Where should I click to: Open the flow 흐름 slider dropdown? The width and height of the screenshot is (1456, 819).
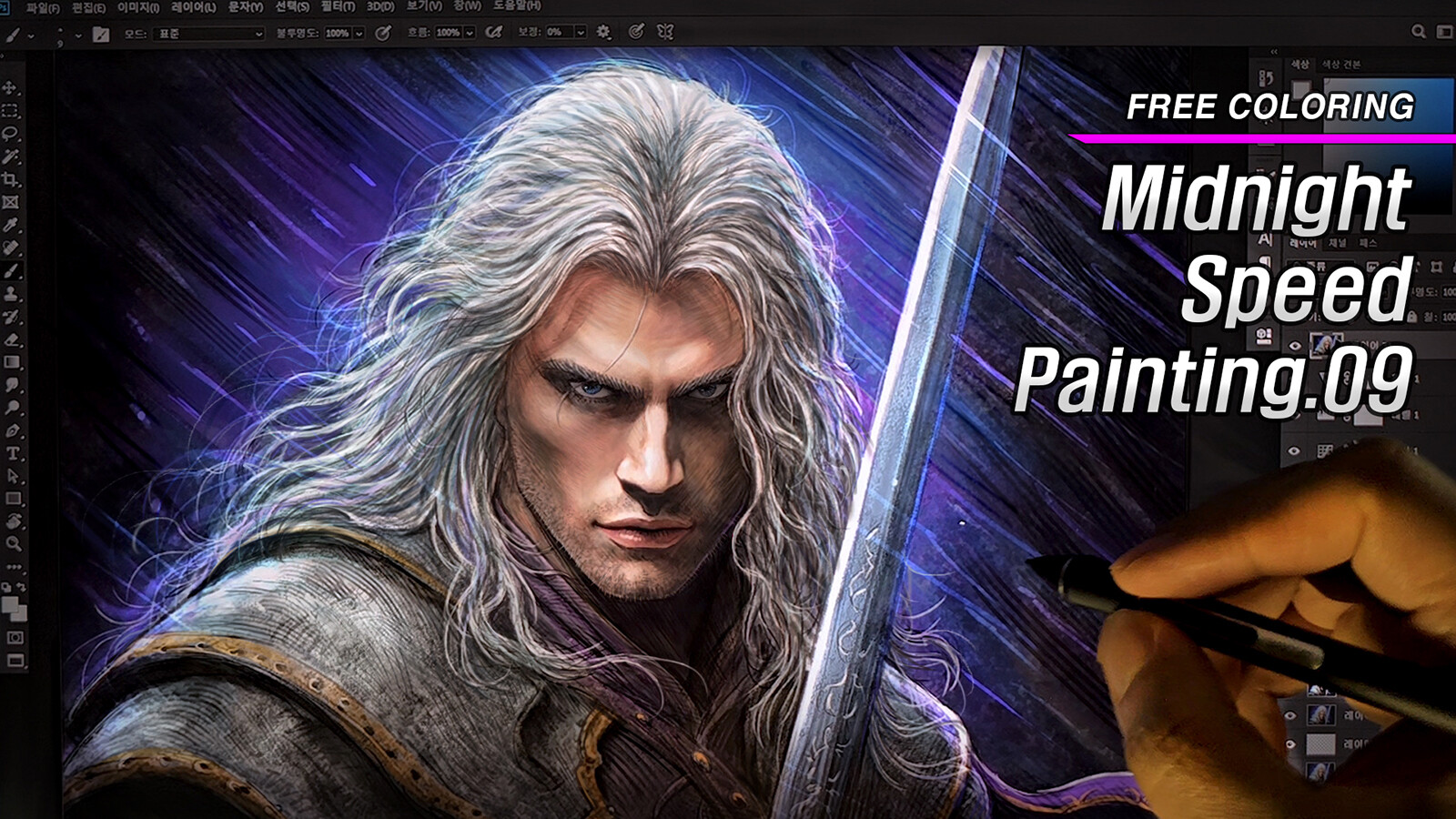coord(470,33)
